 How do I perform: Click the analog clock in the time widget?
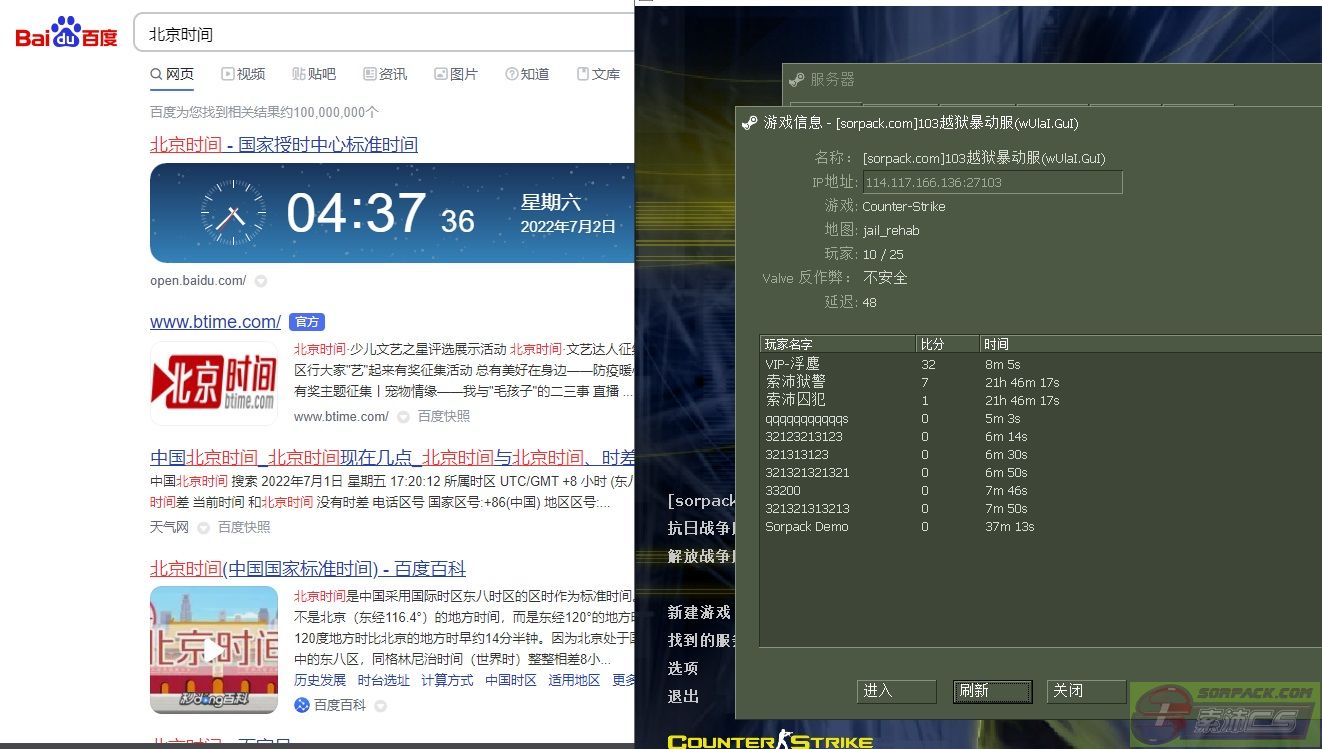pyautogui.click(x=233, y=213)
